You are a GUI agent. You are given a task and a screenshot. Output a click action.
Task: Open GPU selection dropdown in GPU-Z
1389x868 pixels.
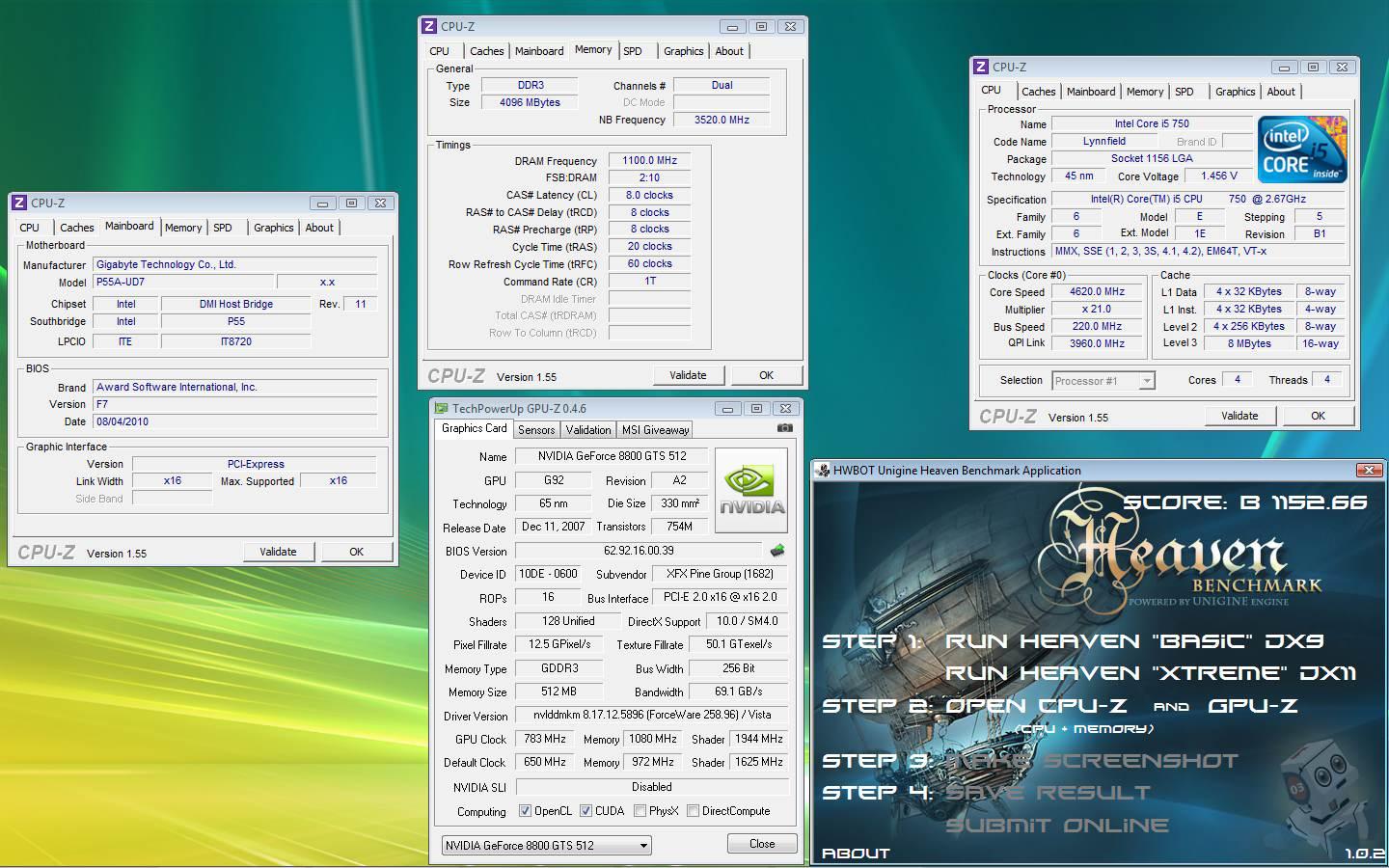click(547, 846)
